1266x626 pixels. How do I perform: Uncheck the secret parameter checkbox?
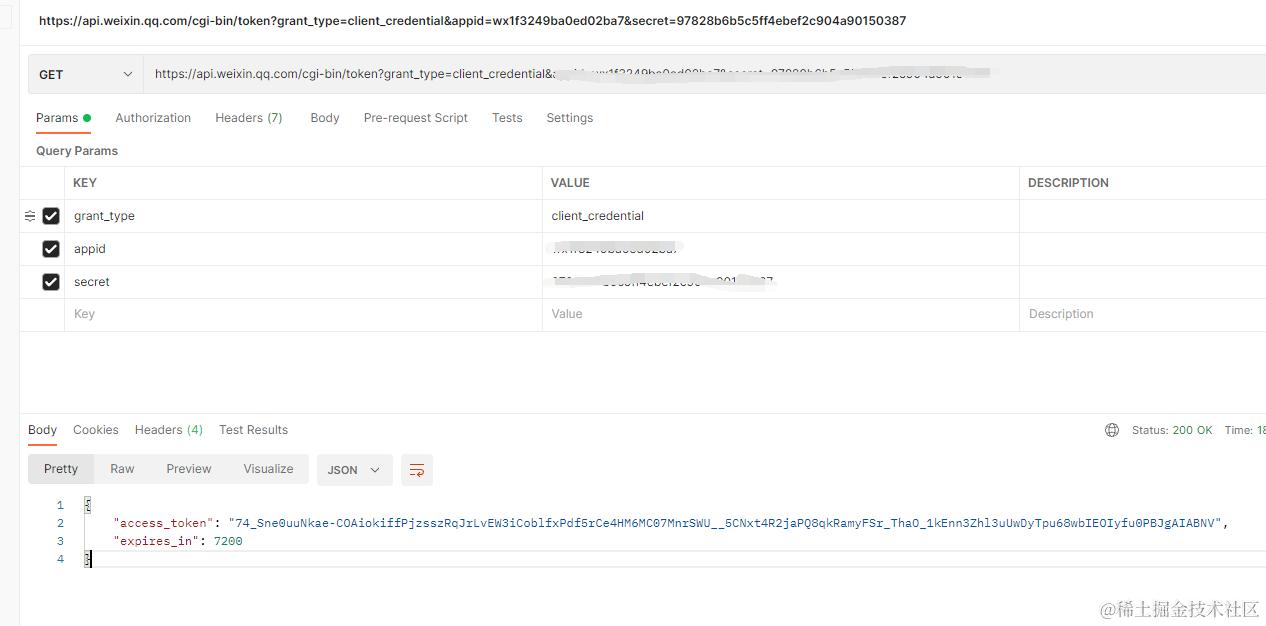pyautogui.click(x=51, y=282)
